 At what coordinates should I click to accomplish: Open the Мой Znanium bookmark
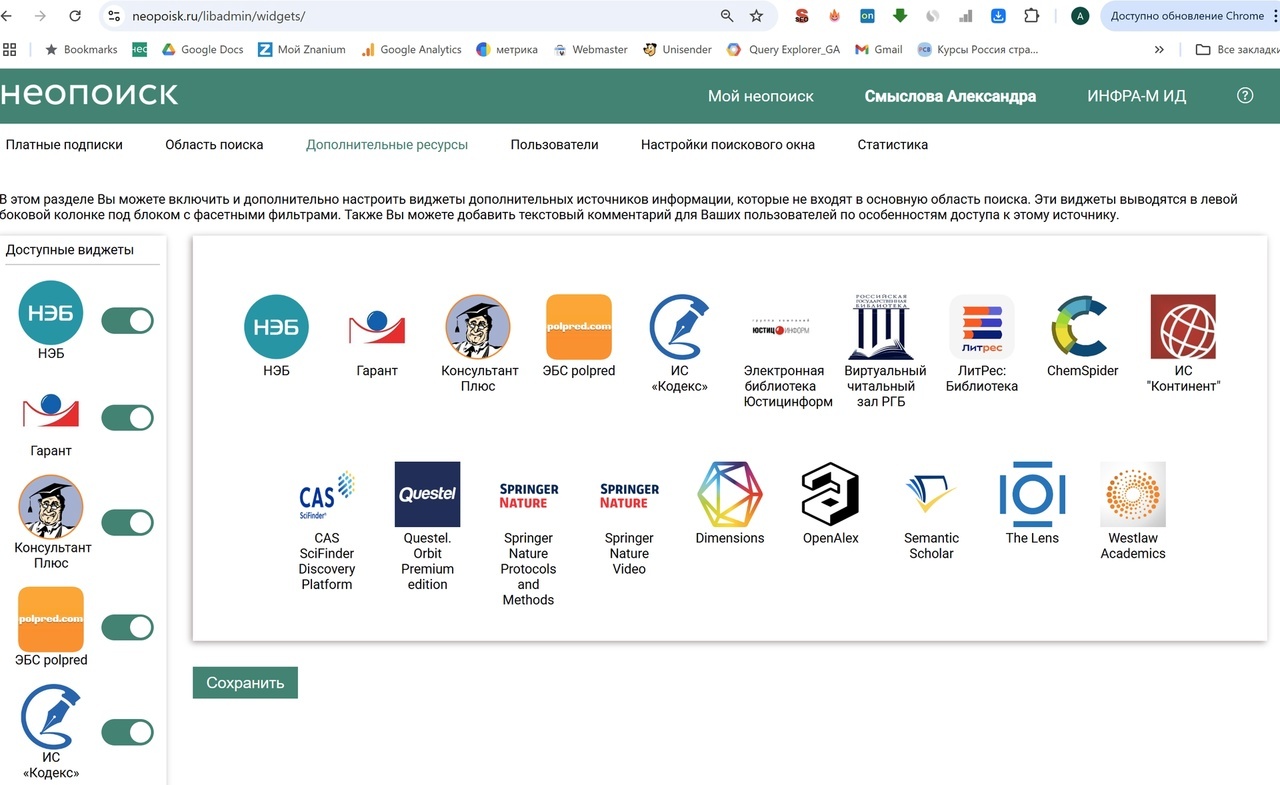click(301, 49)
